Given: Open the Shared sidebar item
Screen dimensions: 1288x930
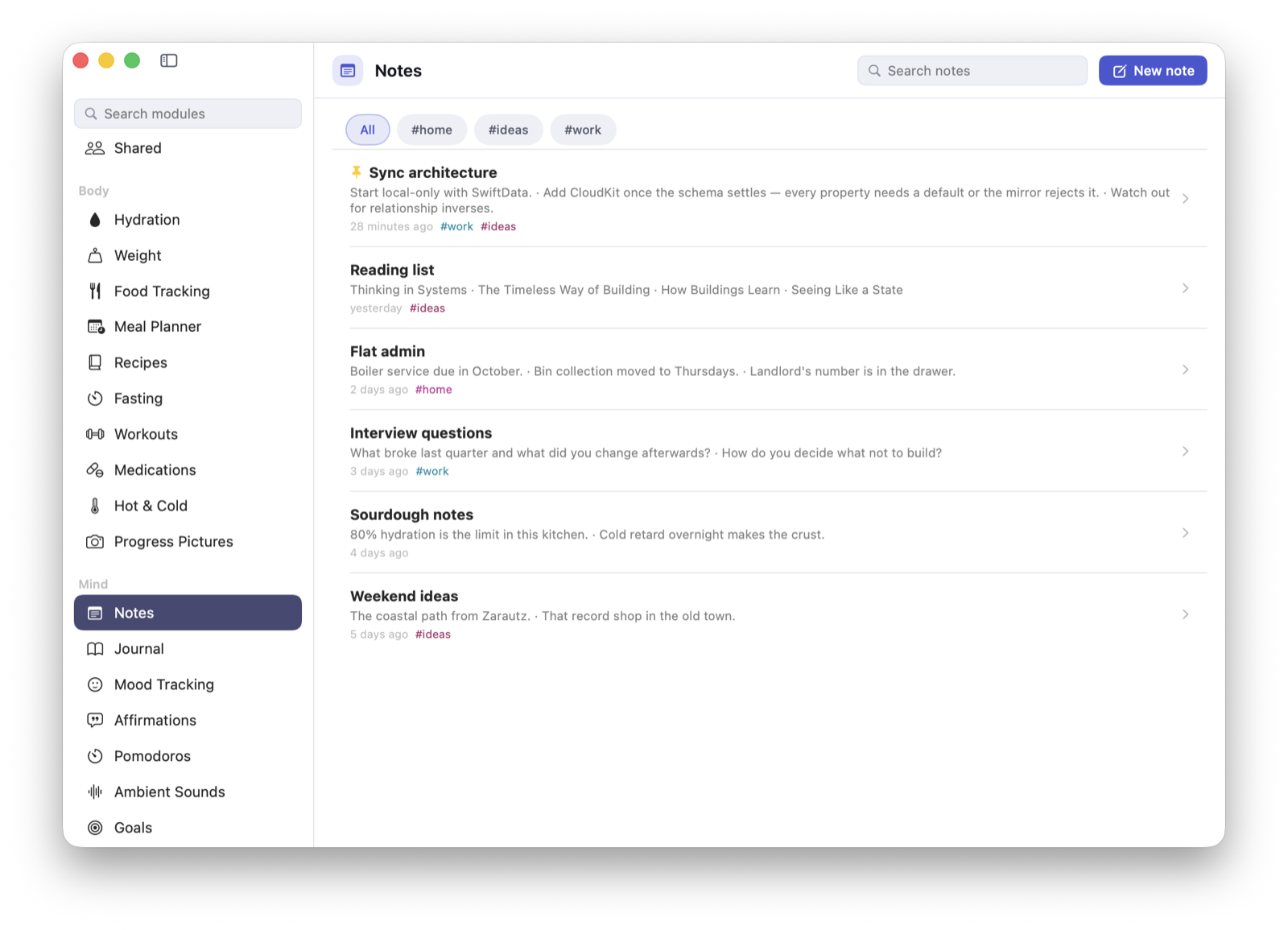Looking at the screenshot, I should [x=188, y=148].
